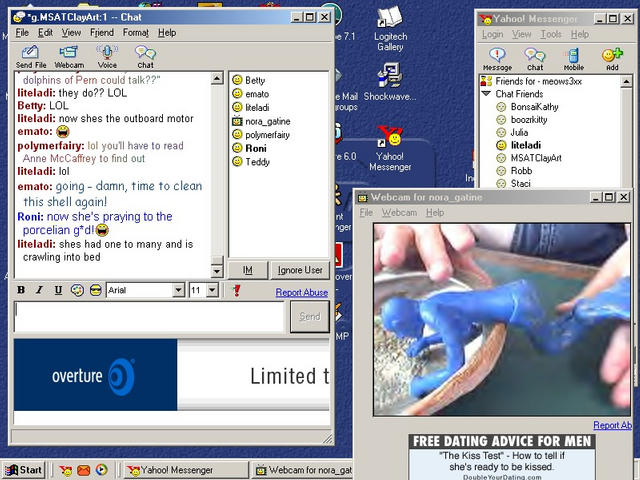
Task: Toggle bold formatting in chat
Action: (21, 290)
